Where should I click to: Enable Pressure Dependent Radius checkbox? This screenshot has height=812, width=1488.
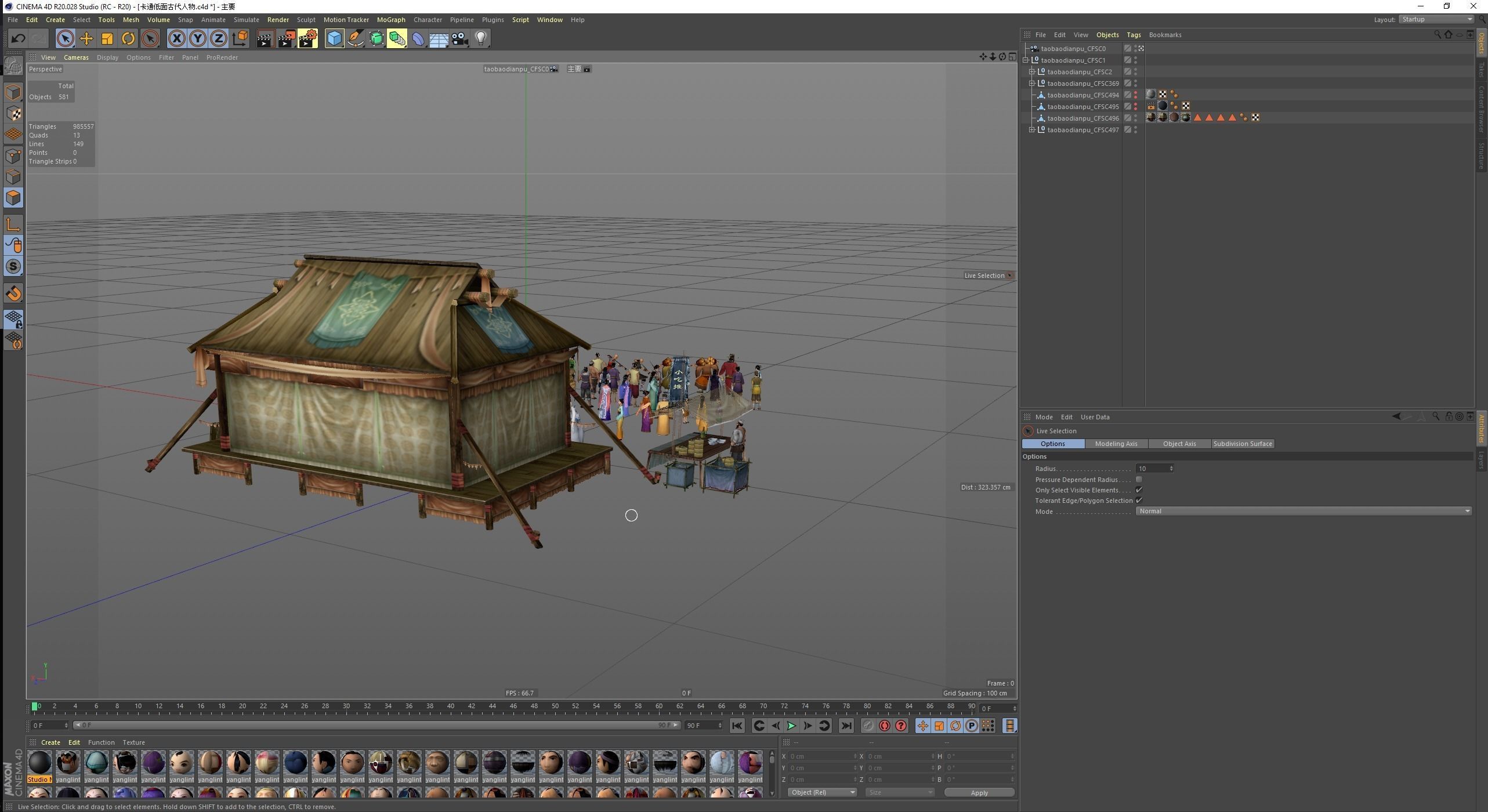coord(1139,480)
